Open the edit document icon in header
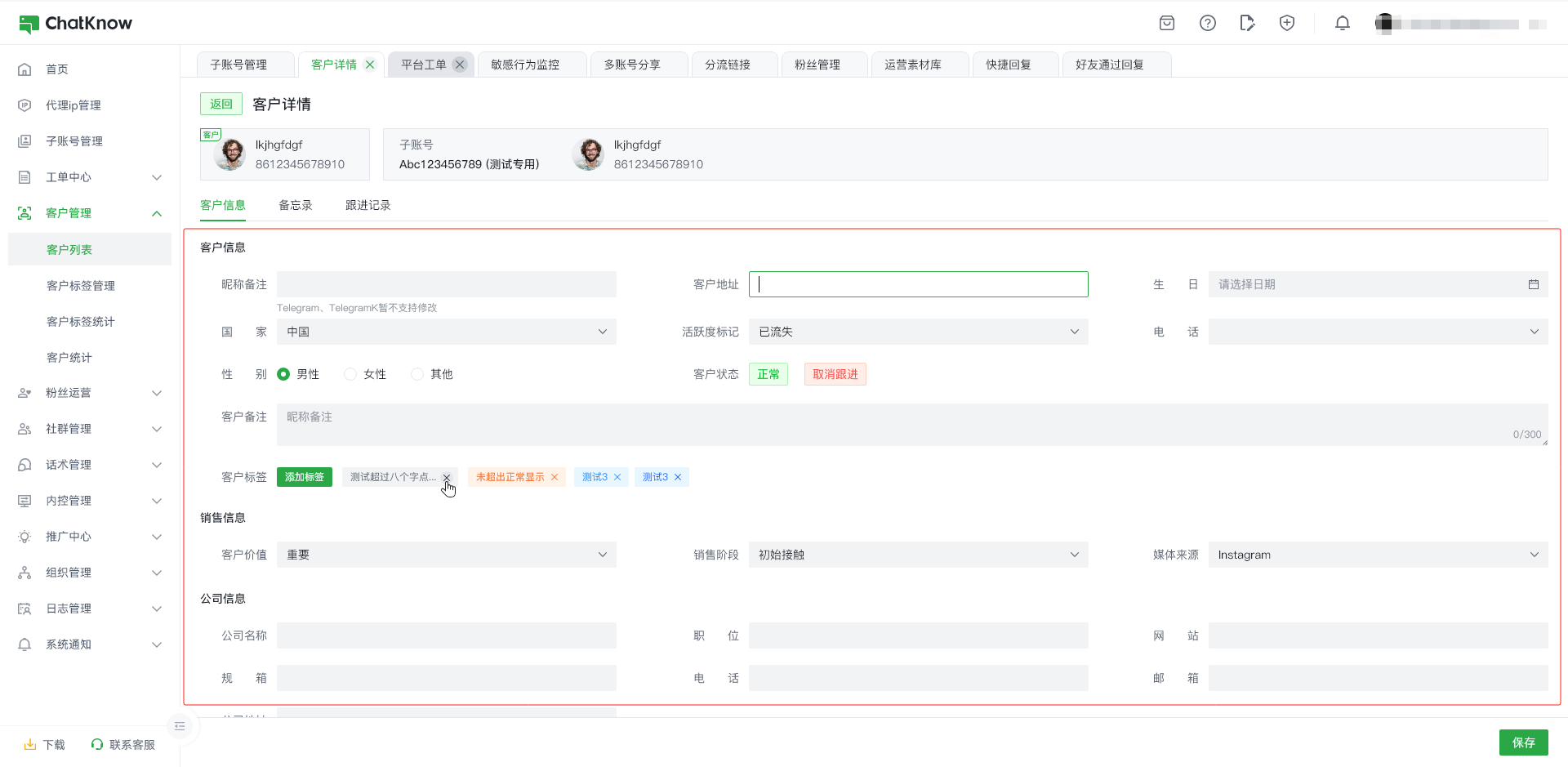The image size is (1568, 767). (x=1246, y=23)
